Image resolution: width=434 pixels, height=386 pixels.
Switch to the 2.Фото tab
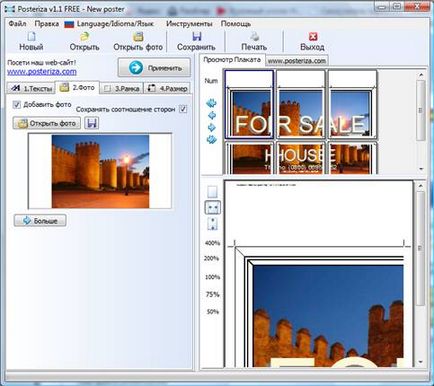pyautogui.click(x=77, y=87)
